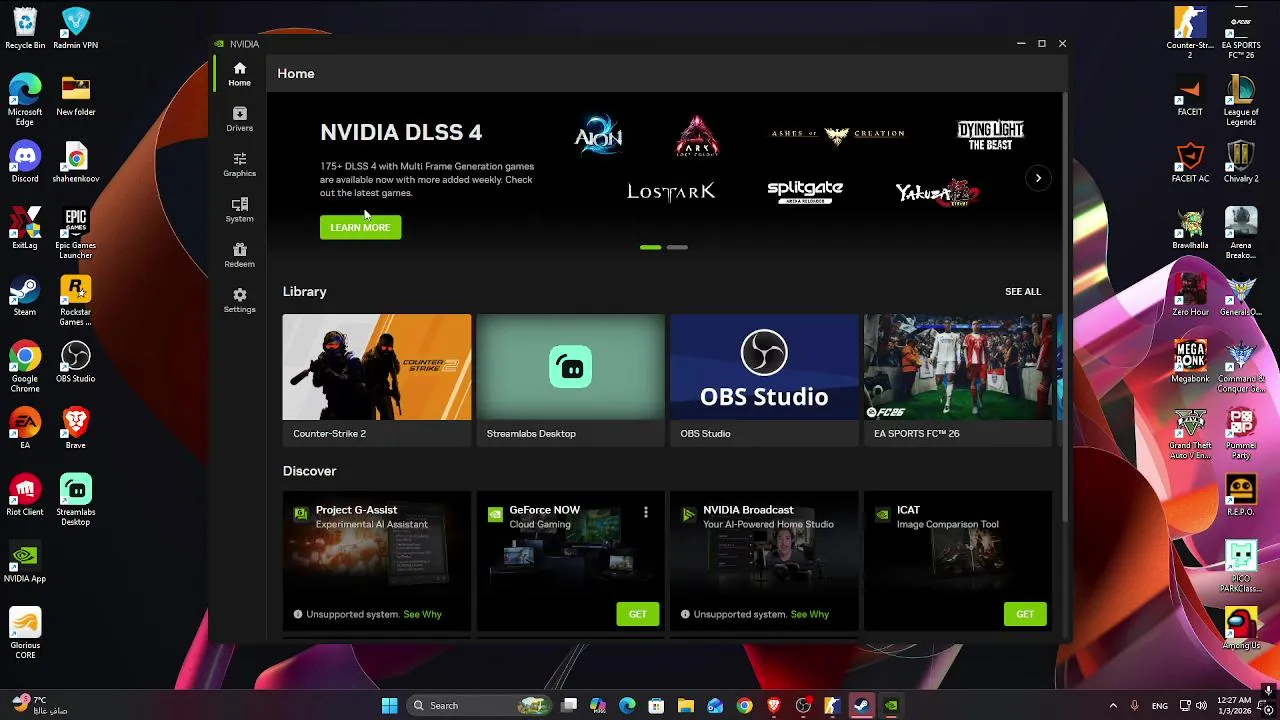Viewport: 1280px width, 720px height.
Task: Open File Explorer from the taskbar
Action: click(686, 705)
